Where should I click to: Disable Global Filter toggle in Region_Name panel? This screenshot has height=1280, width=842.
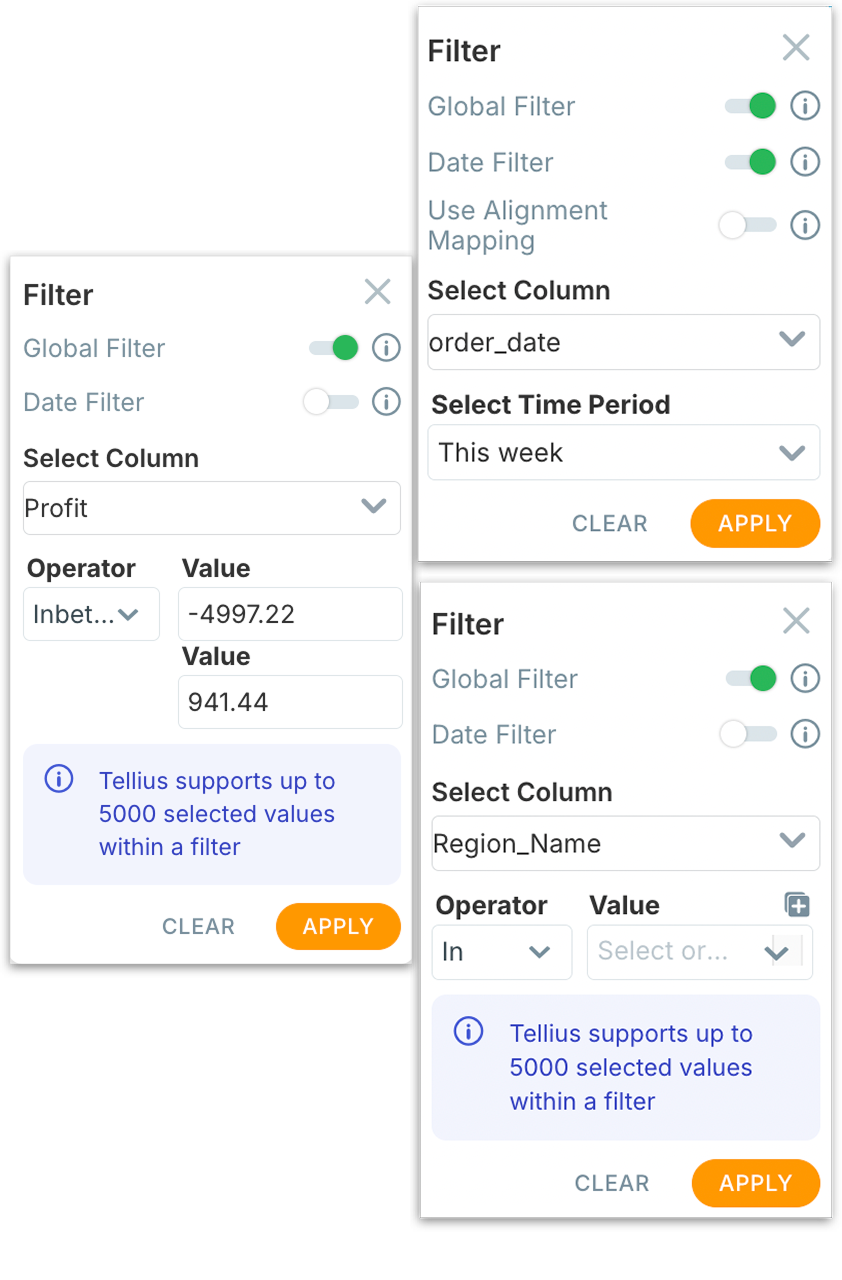[x=751, y=679]
